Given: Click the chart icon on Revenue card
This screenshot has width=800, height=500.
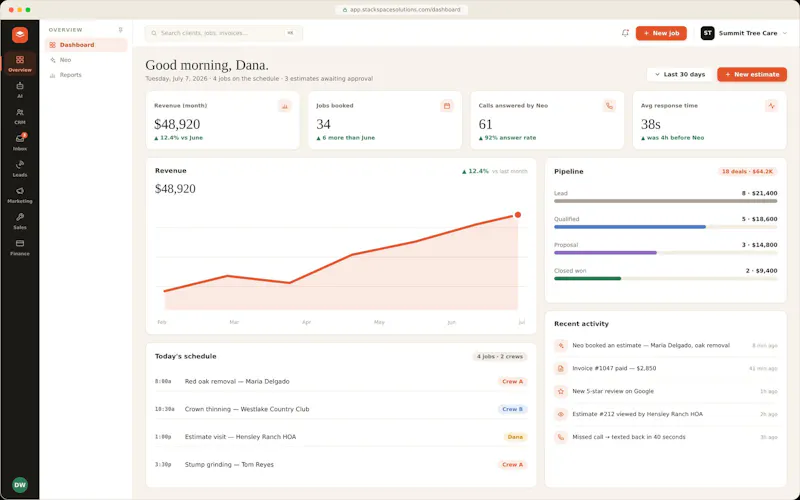Looking at the screenshot, I should [x=285, y=106].
